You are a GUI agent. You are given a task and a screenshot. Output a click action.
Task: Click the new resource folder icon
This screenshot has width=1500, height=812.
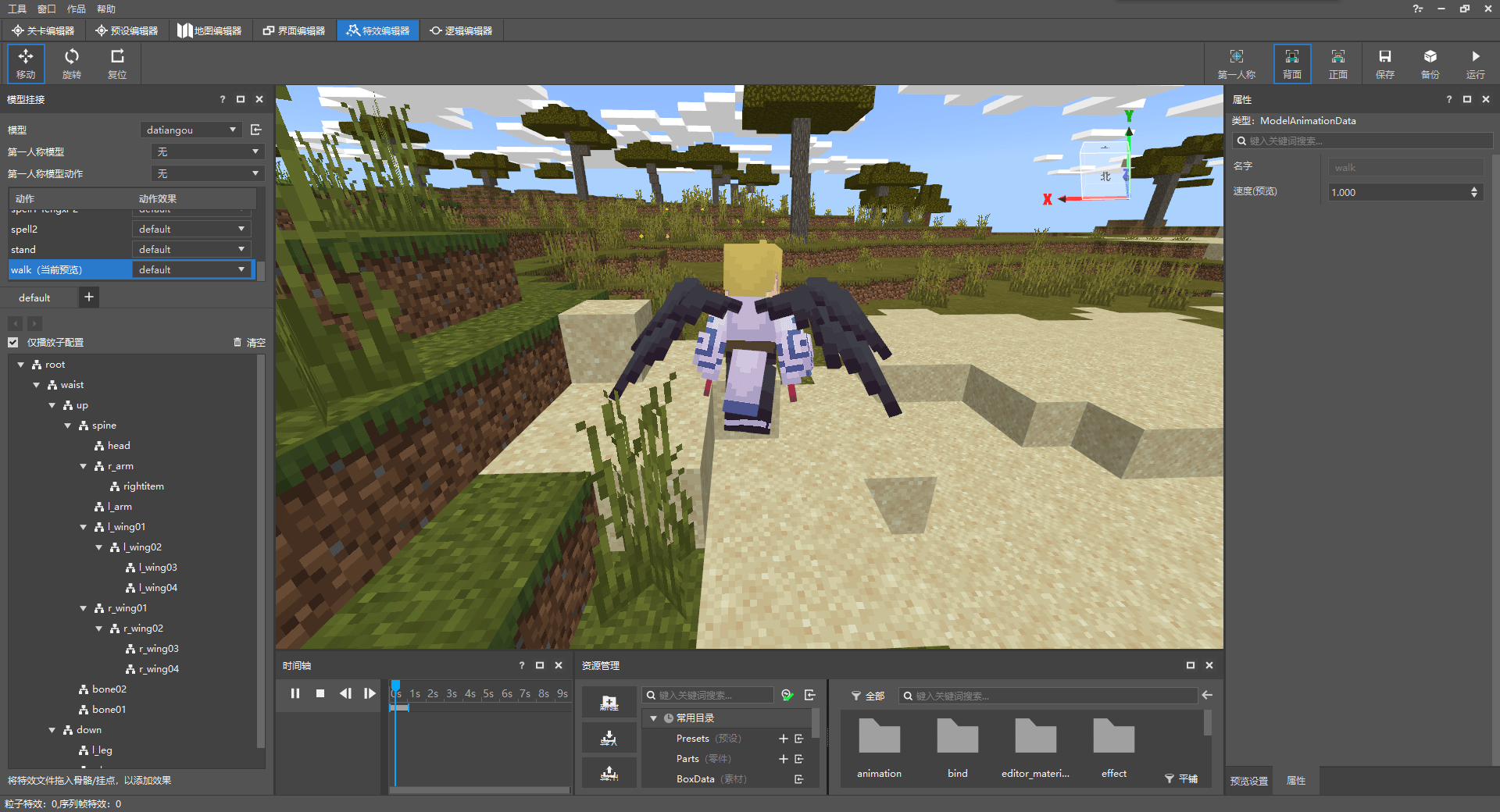click(x=609, y=703)
